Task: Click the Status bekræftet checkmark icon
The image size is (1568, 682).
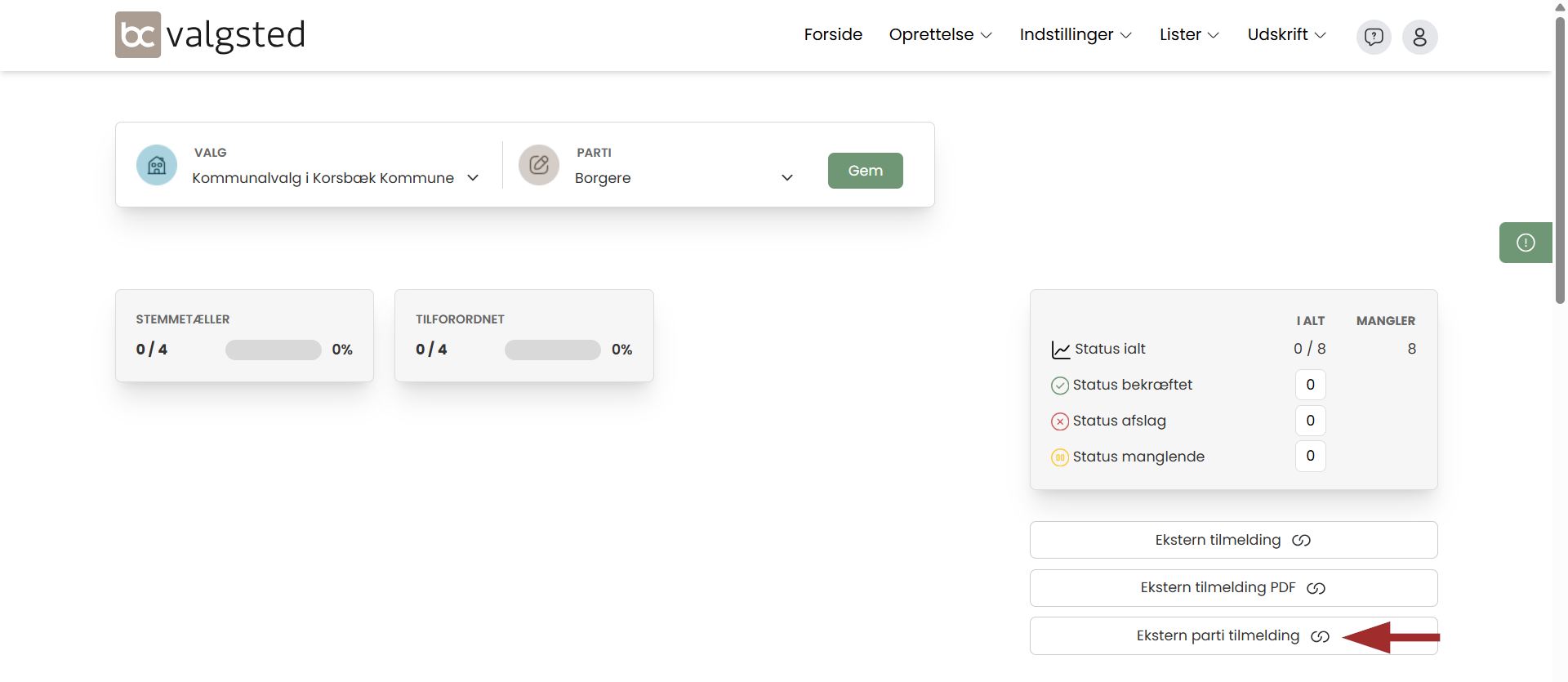Action: [1059, 386]
